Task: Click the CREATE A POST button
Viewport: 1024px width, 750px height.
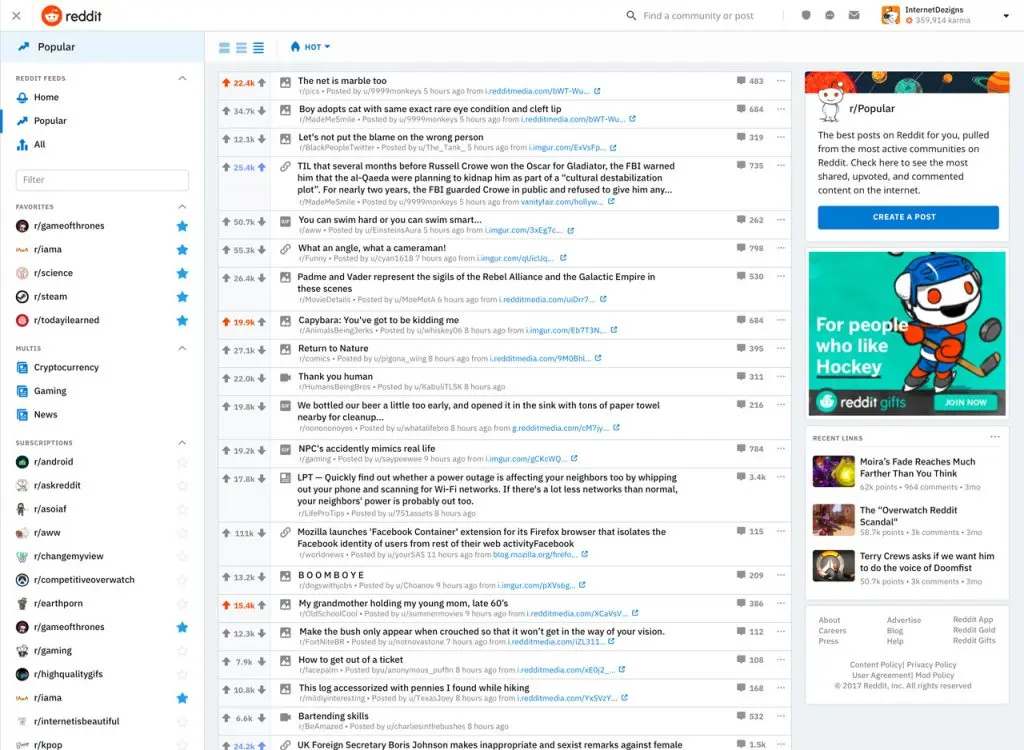Action: 906,217
